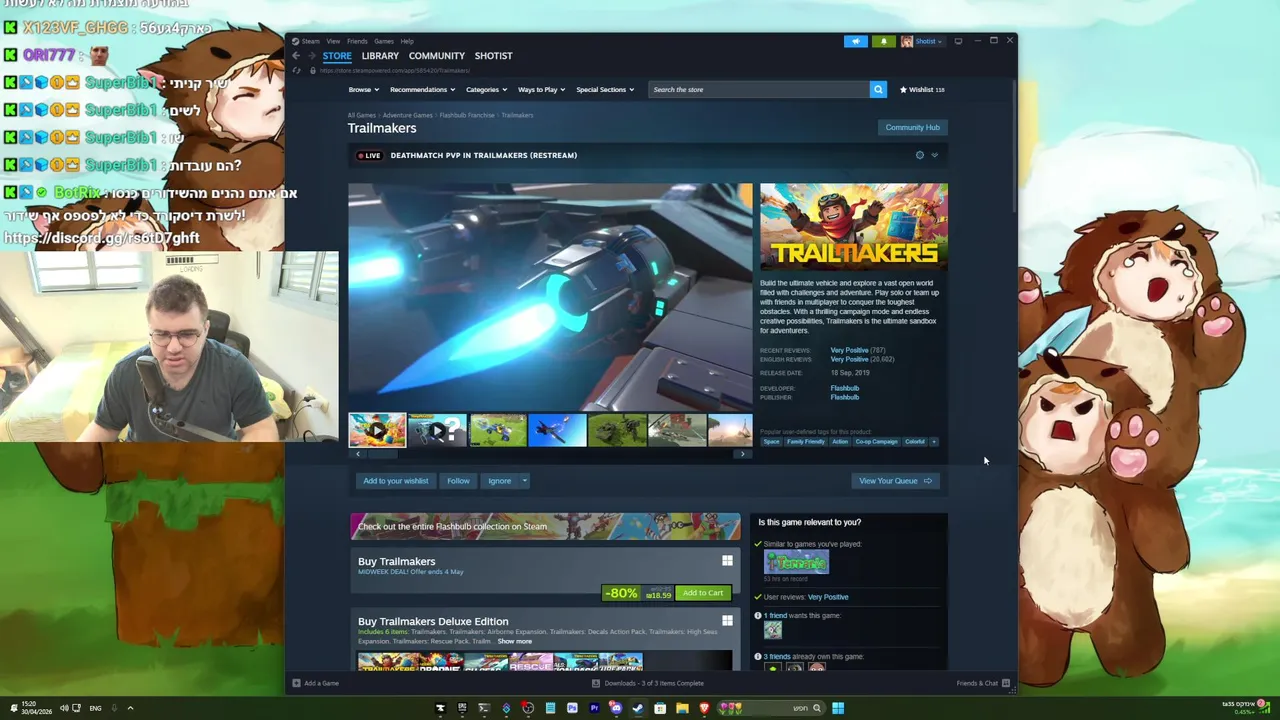Open the Friends menu
1280x720 pixels.
click(357, 41)
